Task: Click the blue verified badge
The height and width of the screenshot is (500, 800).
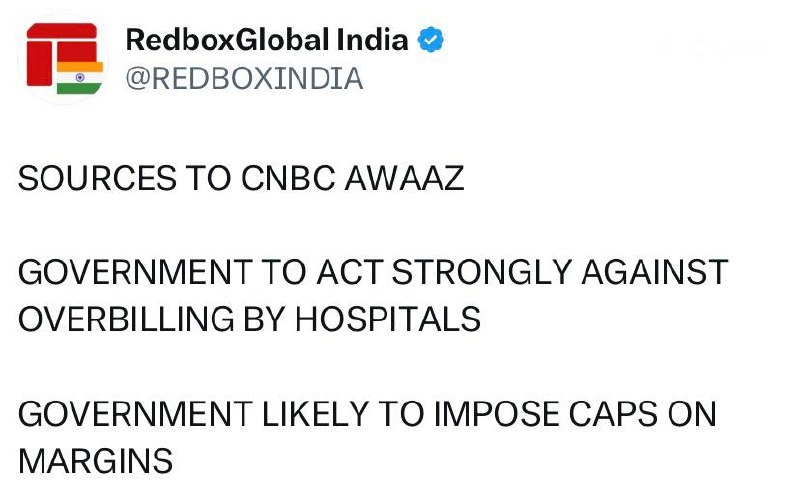Action: tap(429, 41)
